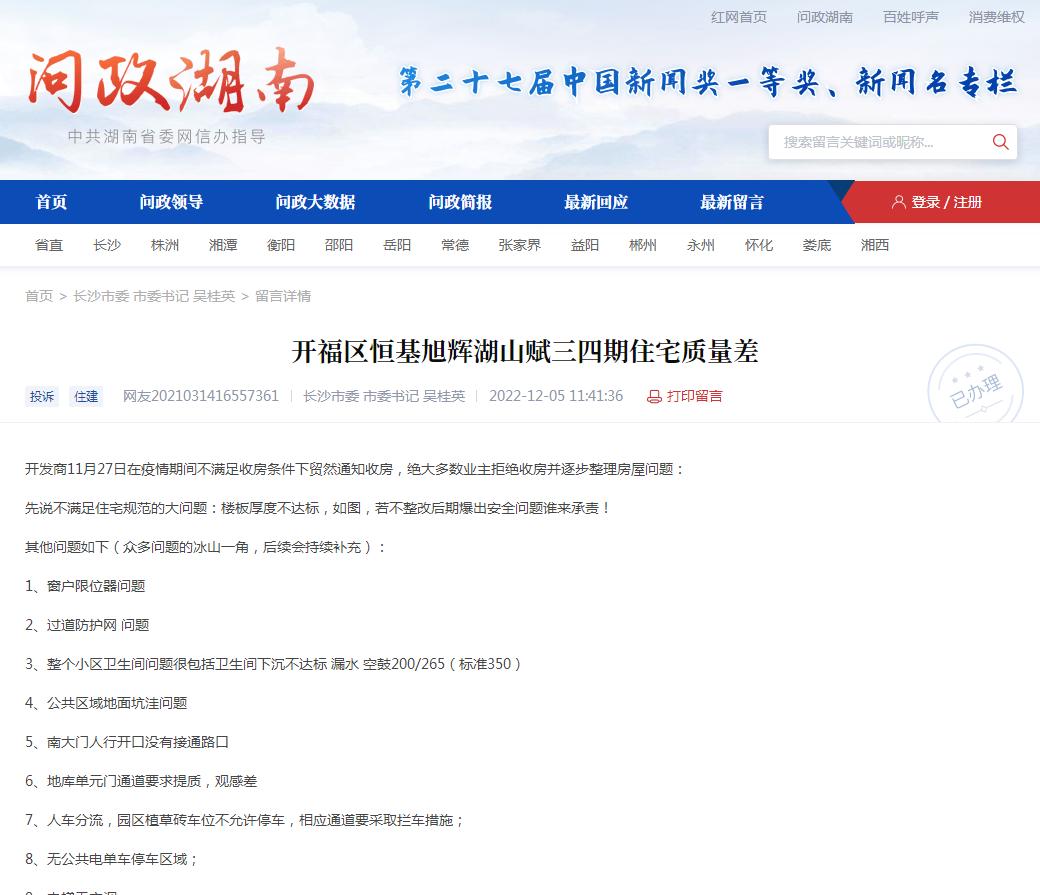Image resolution: width=1040 pixels, height=895 pixels.
Task: Switch to the 张家界 tab
Action: [520, 245]
